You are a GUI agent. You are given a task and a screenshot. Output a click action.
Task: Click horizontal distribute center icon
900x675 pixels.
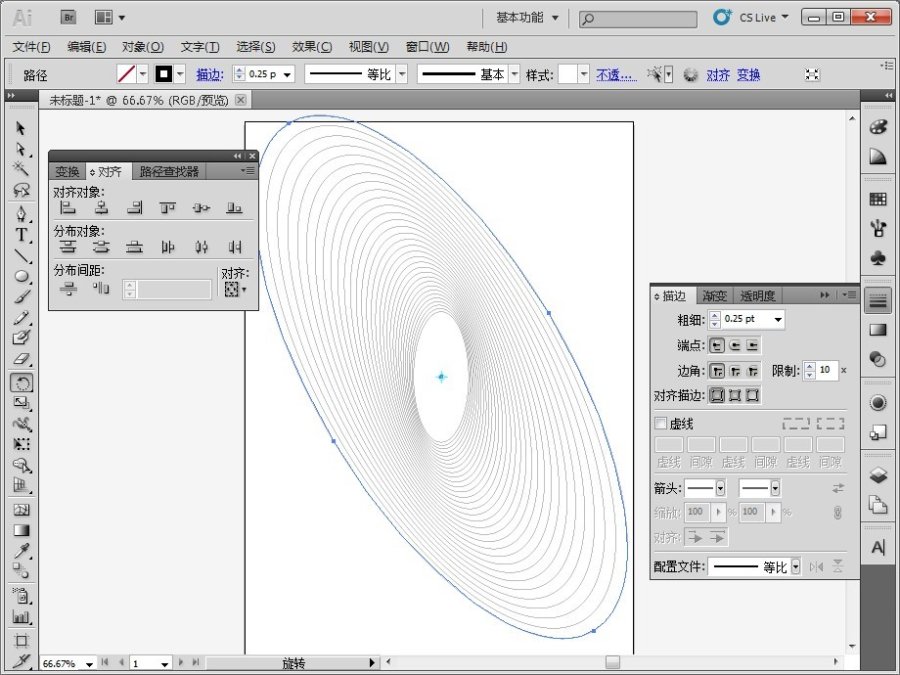click(201, 247)
